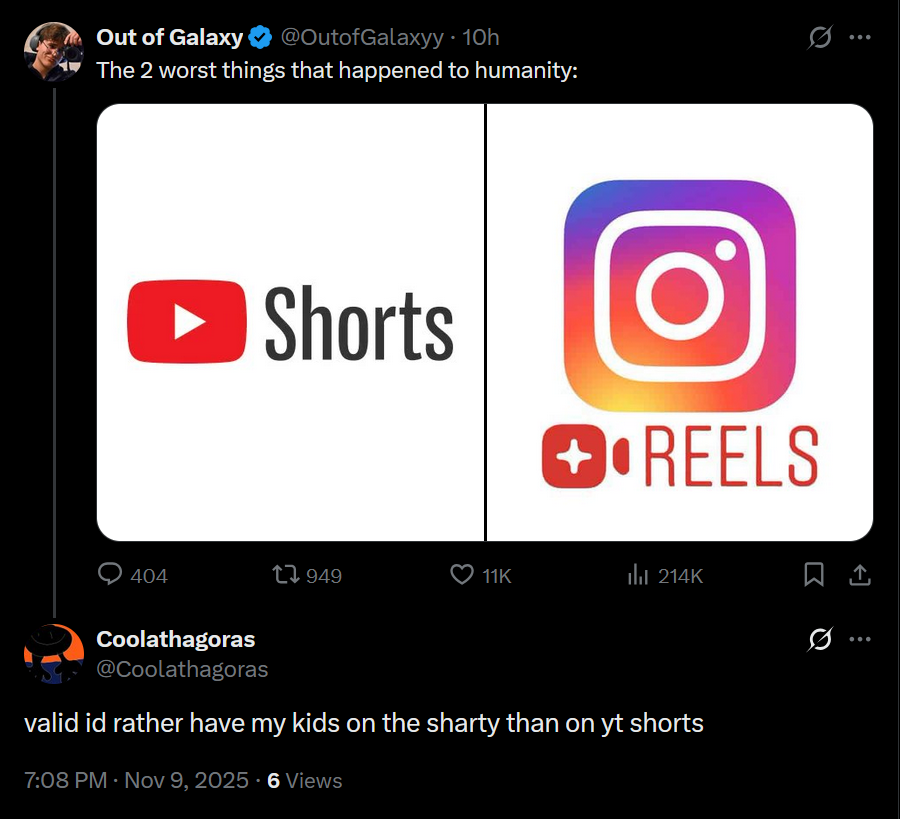Like the Out of Galaxy post
Viewport: 900px width, 819px height.
point(461,575)
